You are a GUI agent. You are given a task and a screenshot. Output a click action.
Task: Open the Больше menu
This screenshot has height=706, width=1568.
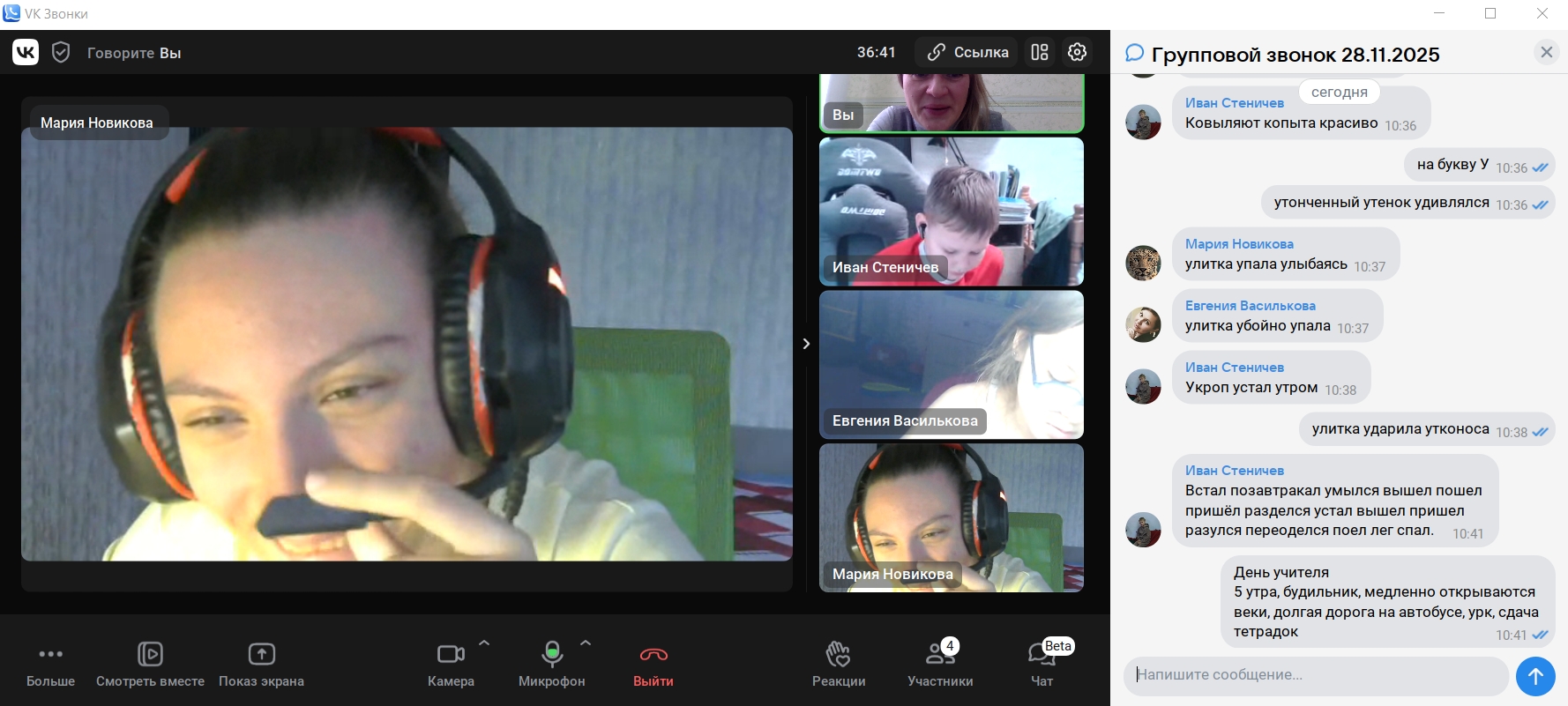pyautogui.click(x=50, y=663)
